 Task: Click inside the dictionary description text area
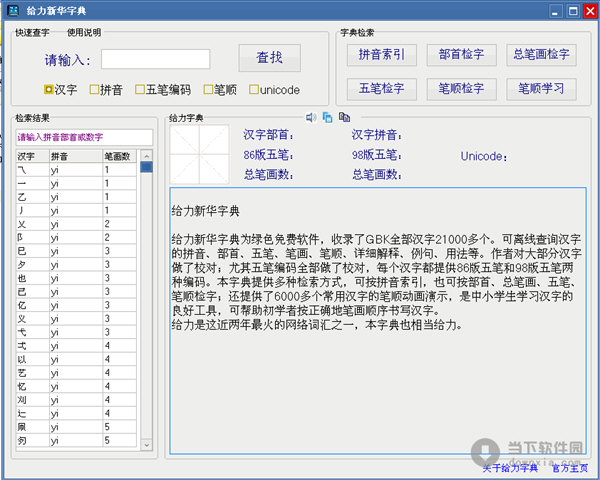378,321
